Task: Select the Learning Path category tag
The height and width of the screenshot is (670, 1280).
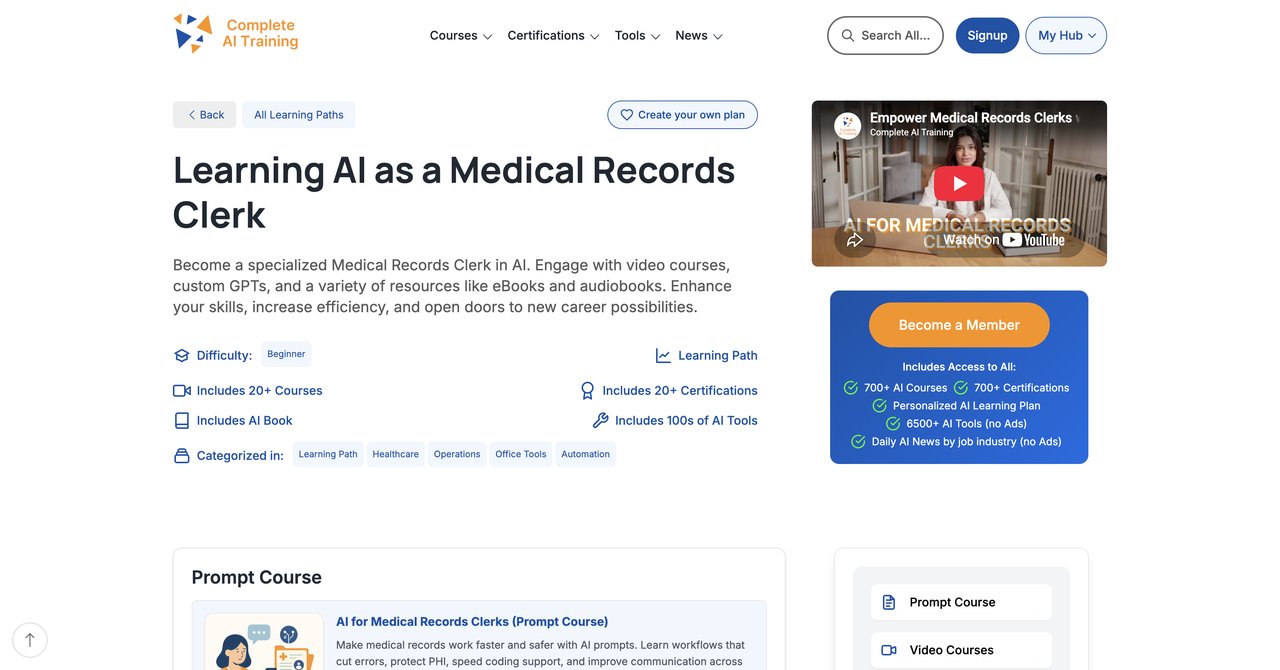Action: tap(328, 454)
